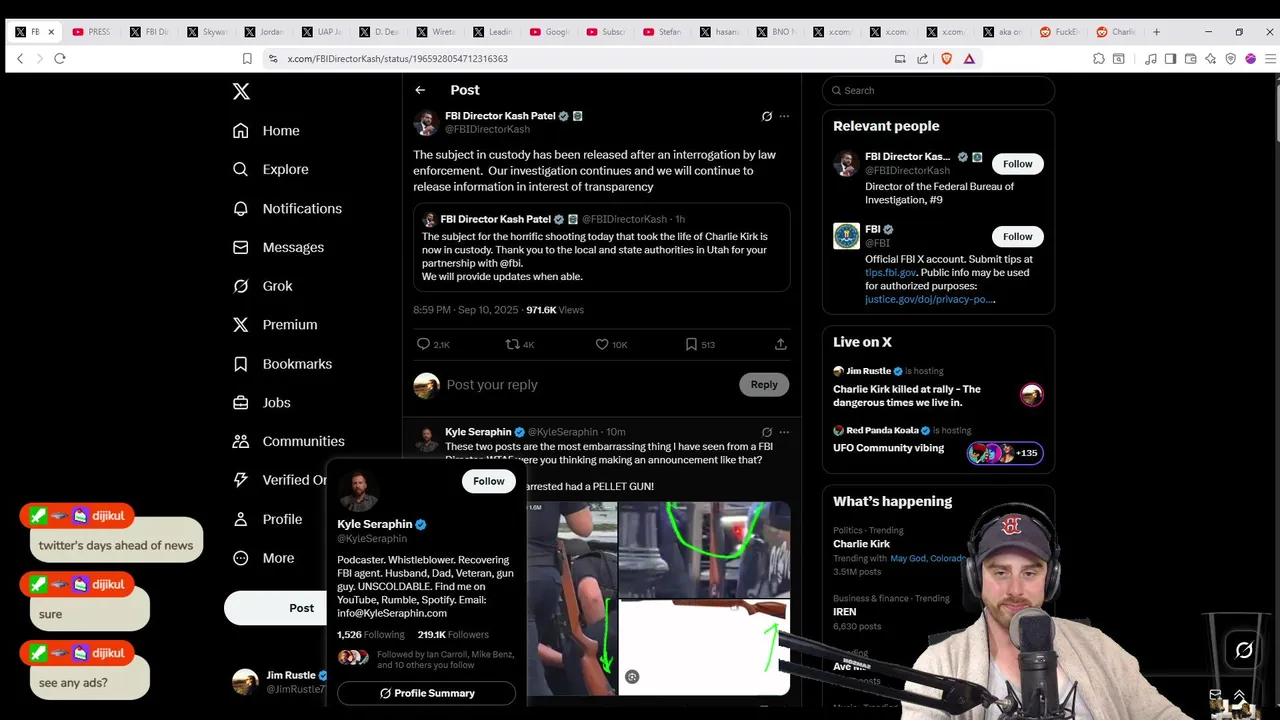Open Jobs in sidebar
1280x720 pixels.
click(261, 403)
